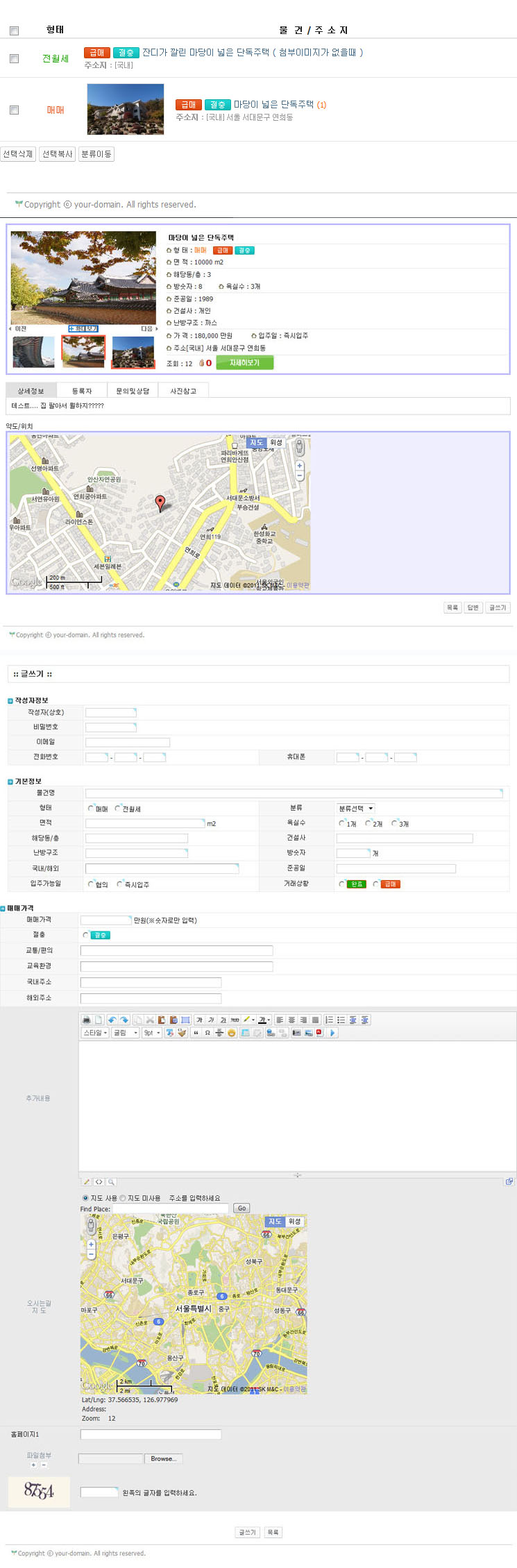517x1568 pixels.
Task: Select the 매매 radio button for 형태
Action: point(91,808)
